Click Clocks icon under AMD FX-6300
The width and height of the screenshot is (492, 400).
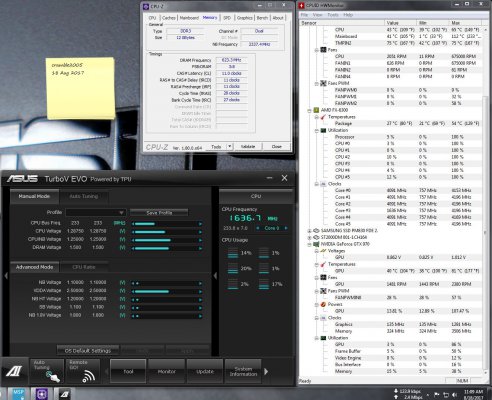tap(323, 184)
